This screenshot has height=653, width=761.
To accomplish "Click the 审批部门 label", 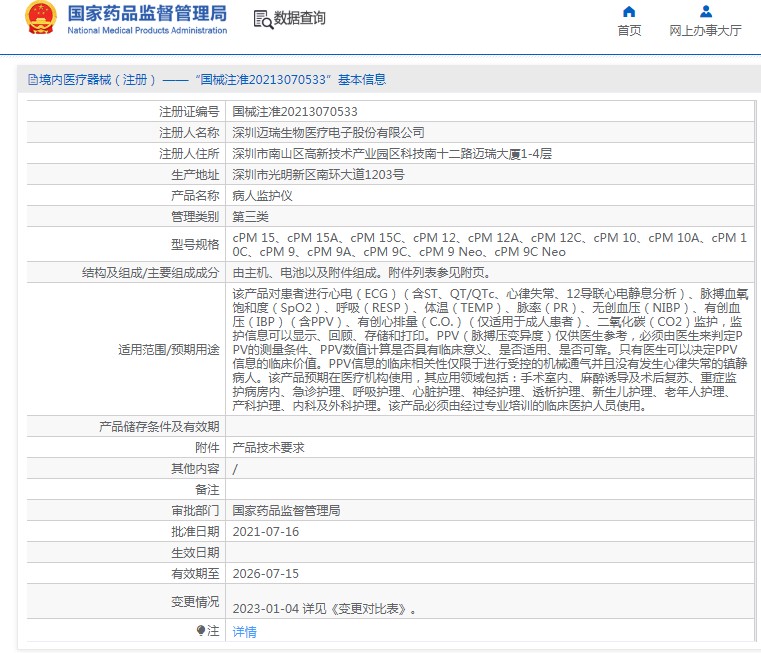I will pyautogui.click(x=195, y=511).
